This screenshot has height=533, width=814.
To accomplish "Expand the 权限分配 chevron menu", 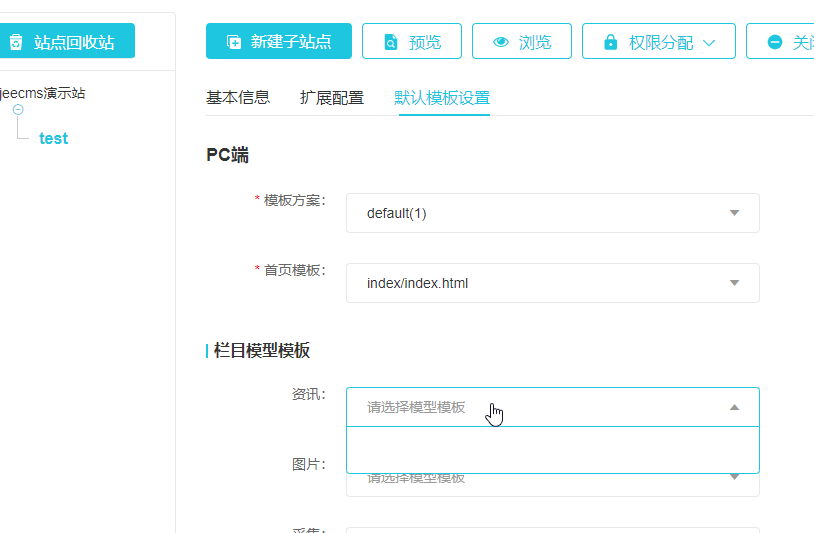I will [x=710, y=42].
